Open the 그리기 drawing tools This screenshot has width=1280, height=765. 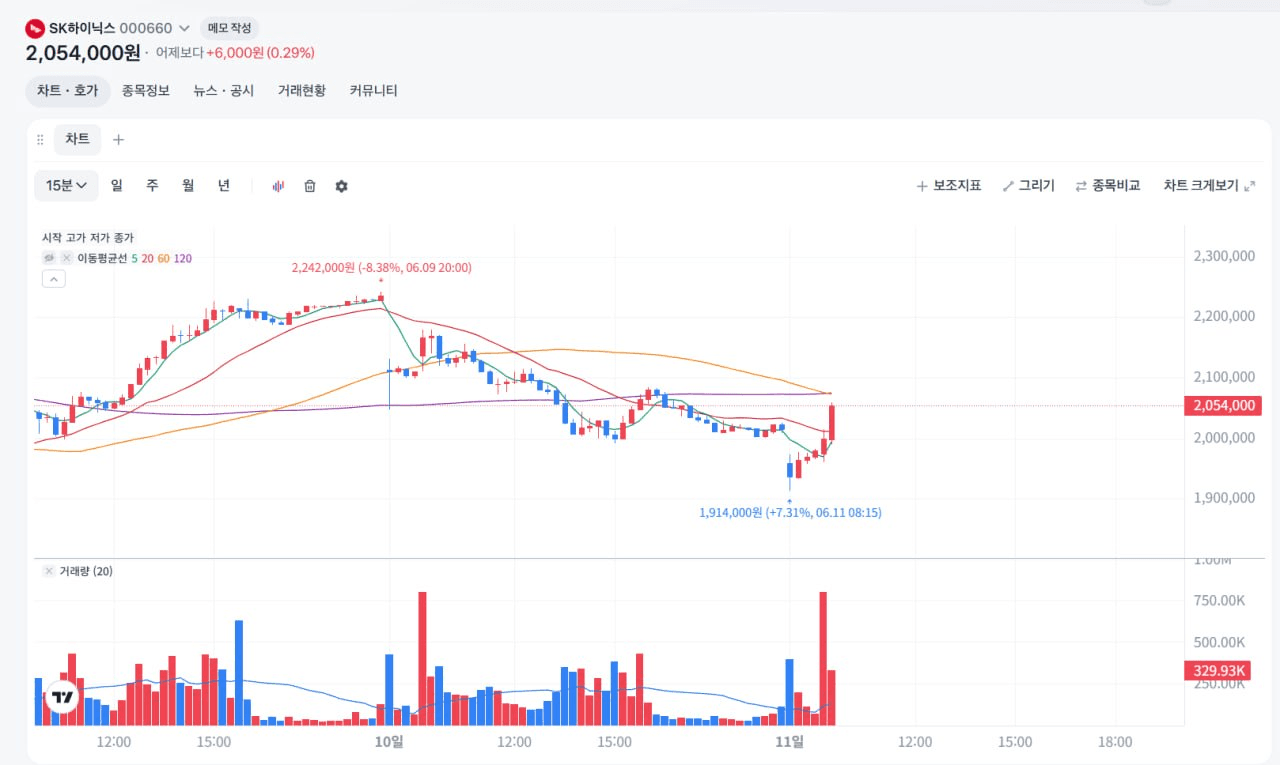click(1029, 186)
